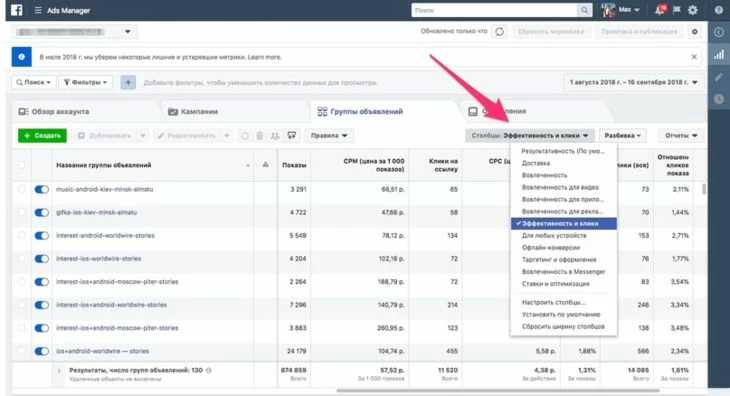Click Настроить столбцы option
730x396 pixels.
[553, 302]
